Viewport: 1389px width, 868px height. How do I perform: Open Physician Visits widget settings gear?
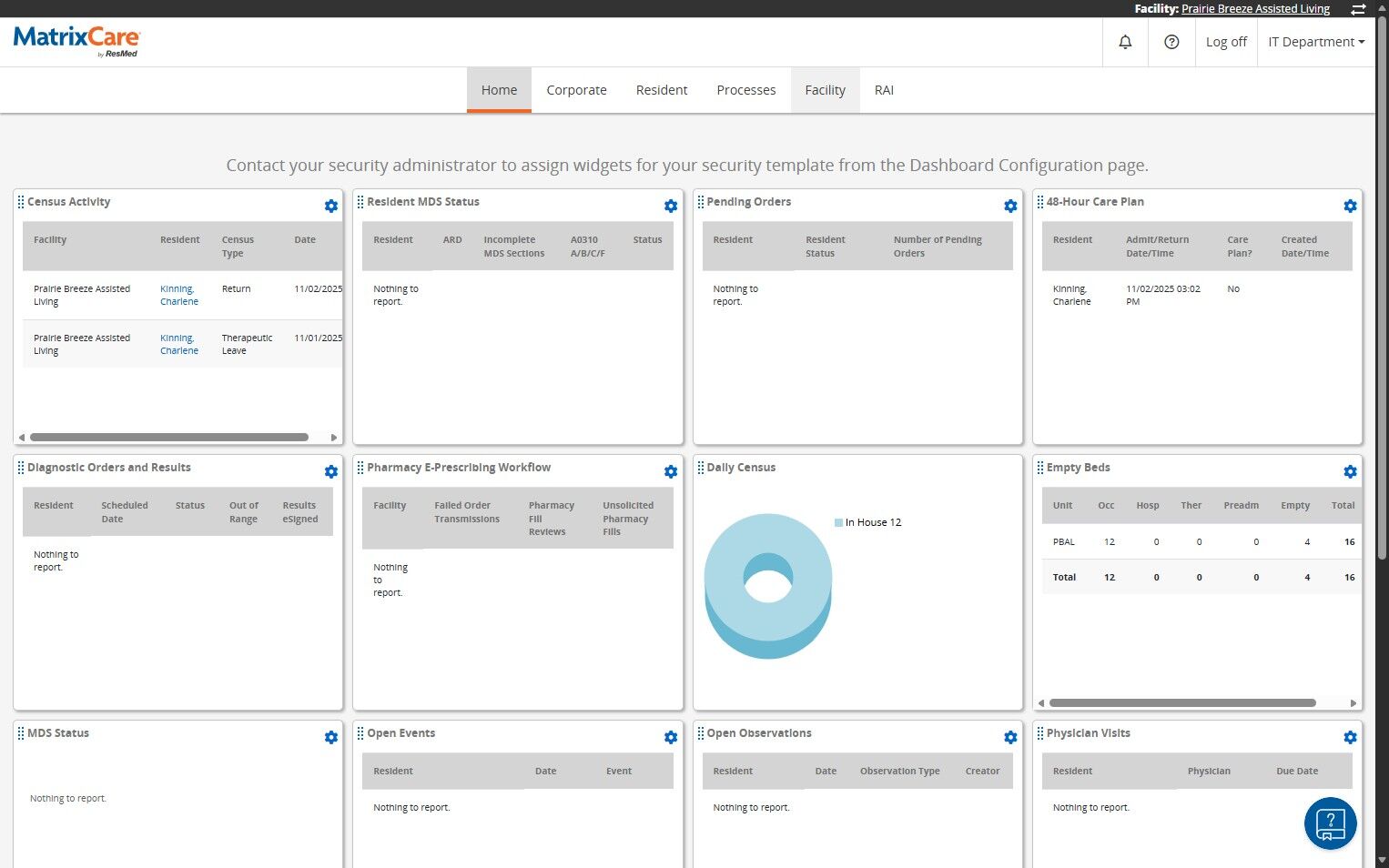click(1350, 737)
